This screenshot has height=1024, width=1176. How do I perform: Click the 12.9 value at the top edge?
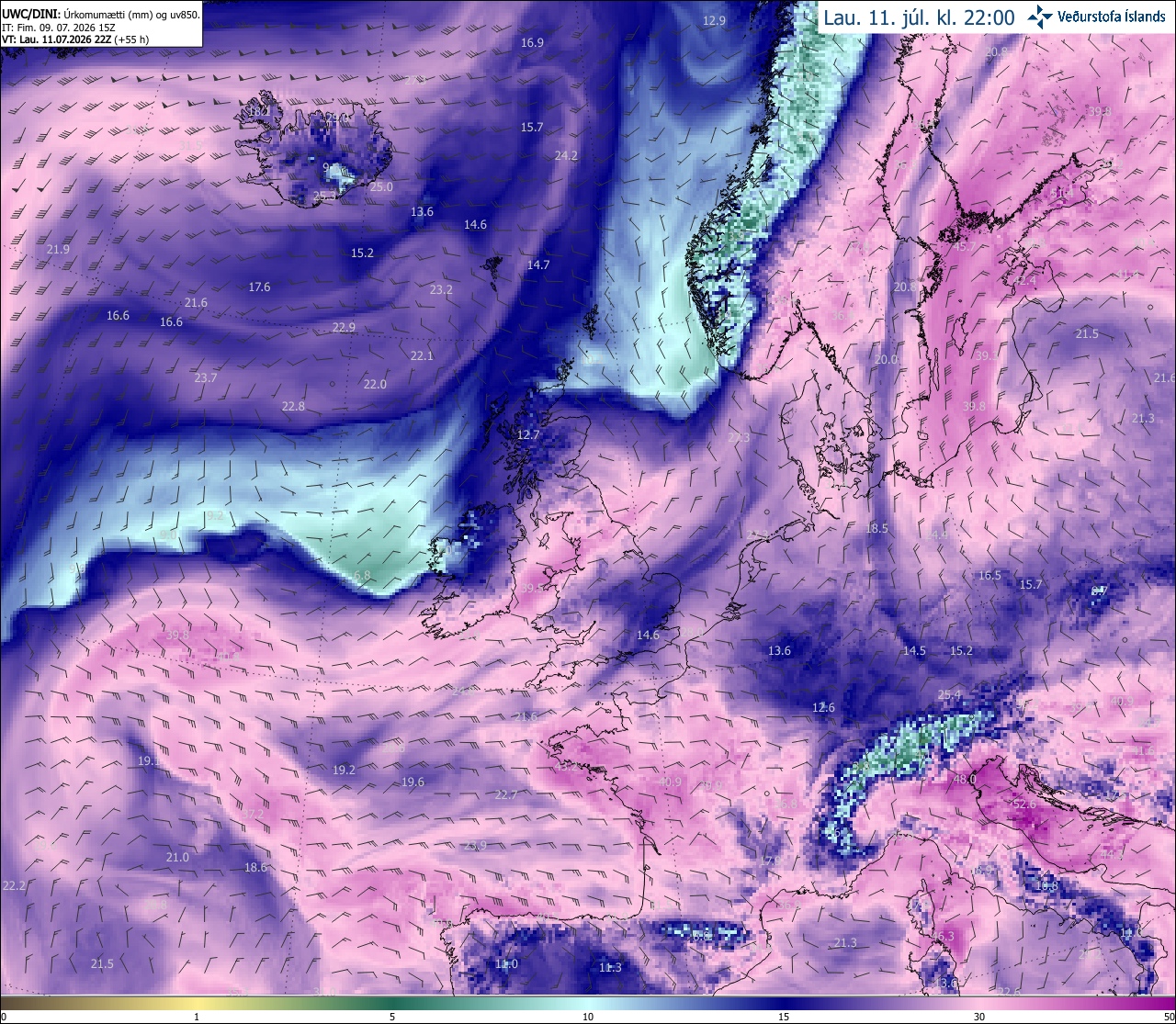tap(714, 20)
